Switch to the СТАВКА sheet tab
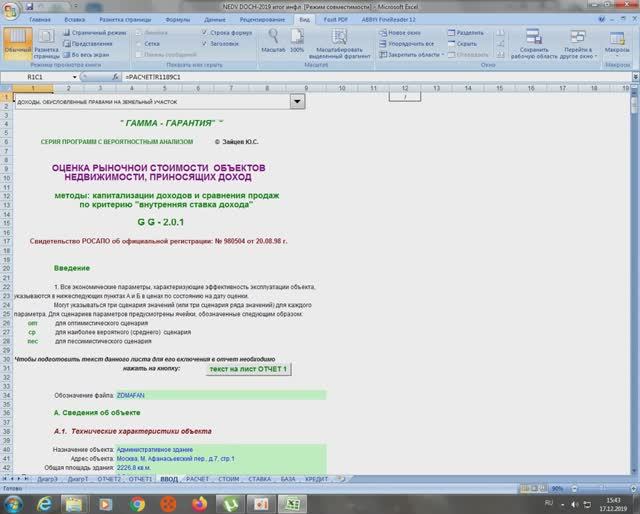Screen dimensions: 640x514 (260, 479)
